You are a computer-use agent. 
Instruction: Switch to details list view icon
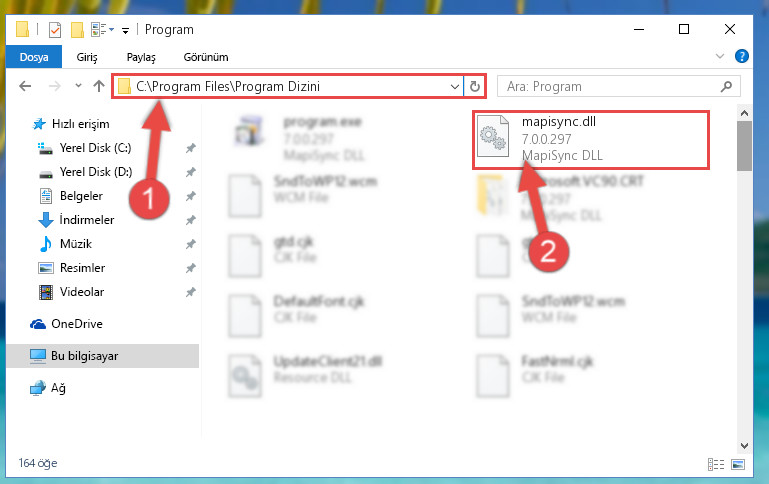716,464
